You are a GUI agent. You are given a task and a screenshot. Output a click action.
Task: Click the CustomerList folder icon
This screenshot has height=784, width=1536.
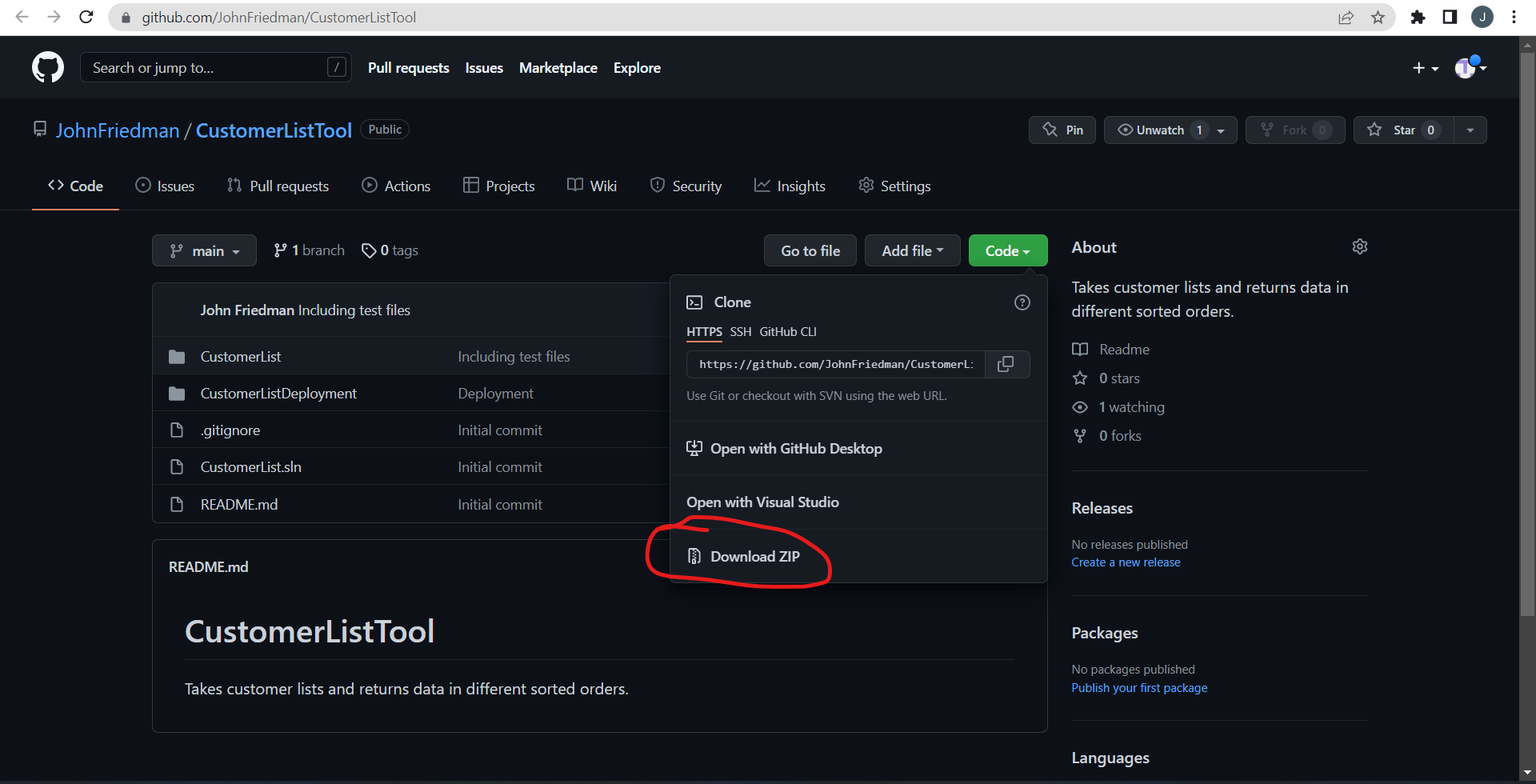177,357
